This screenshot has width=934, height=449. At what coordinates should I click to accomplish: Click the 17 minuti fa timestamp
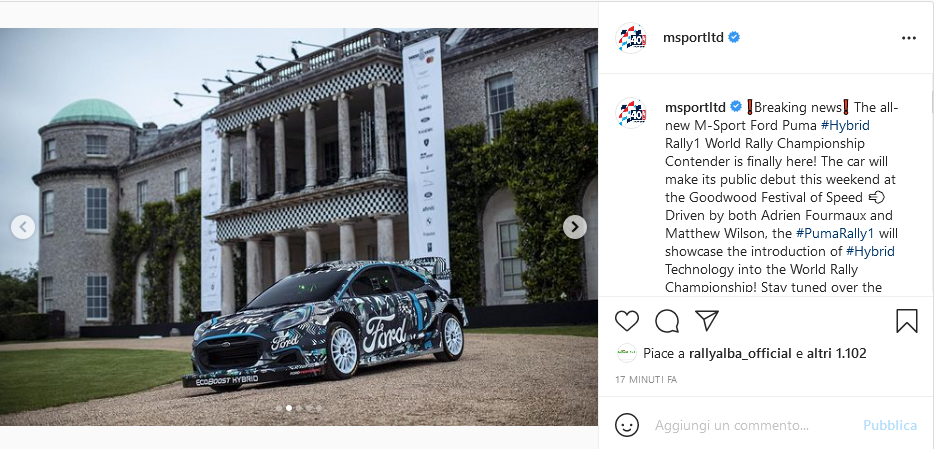point(646,379)
